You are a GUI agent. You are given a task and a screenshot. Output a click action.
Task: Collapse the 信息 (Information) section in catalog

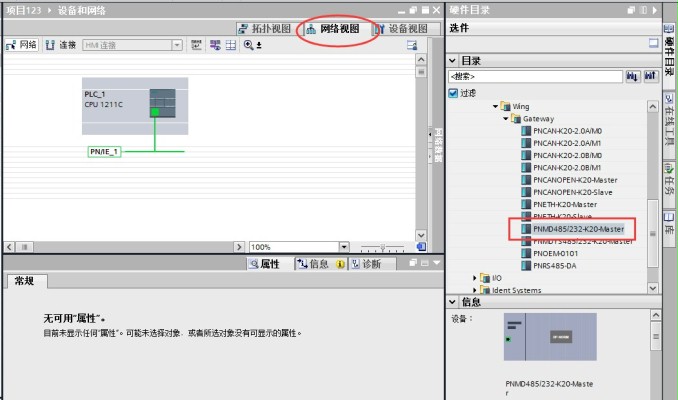pyautogui.click(x=453, y=301)
